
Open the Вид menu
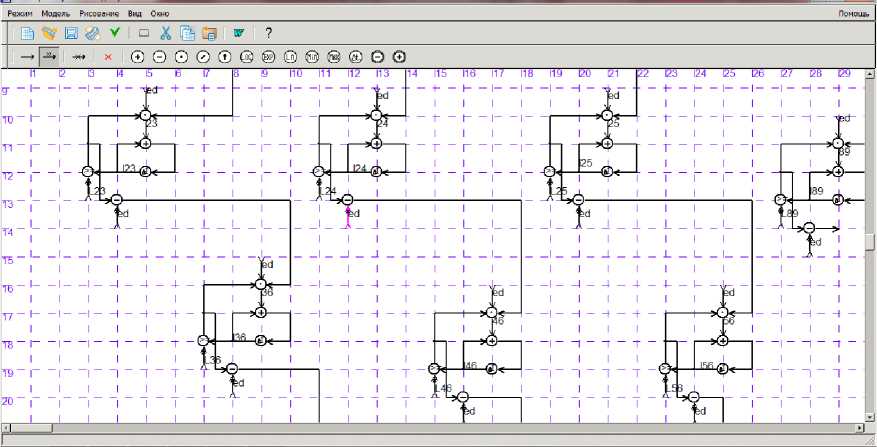point(135,15)
